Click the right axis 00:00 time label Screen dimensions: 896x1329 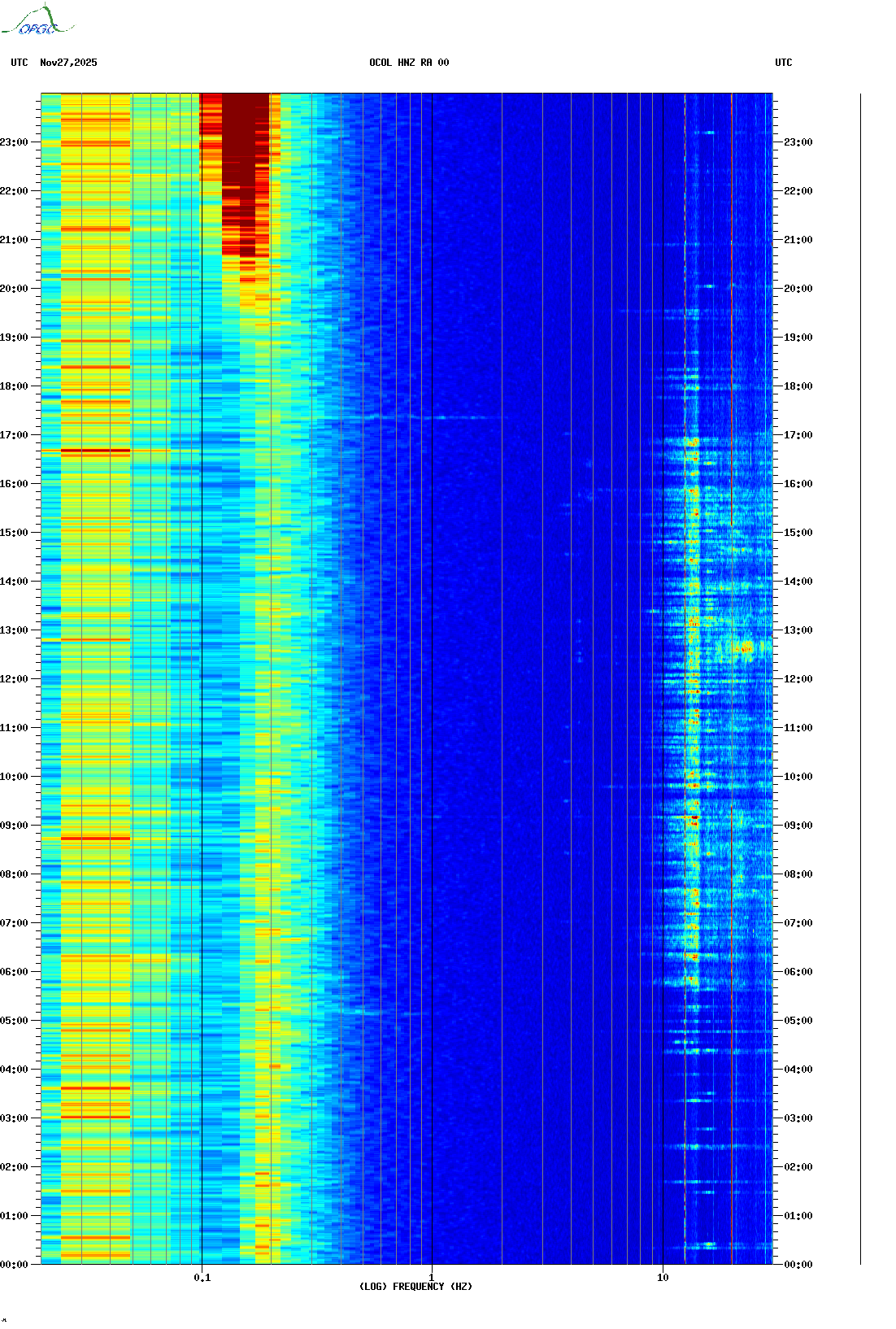(798, 1265)
